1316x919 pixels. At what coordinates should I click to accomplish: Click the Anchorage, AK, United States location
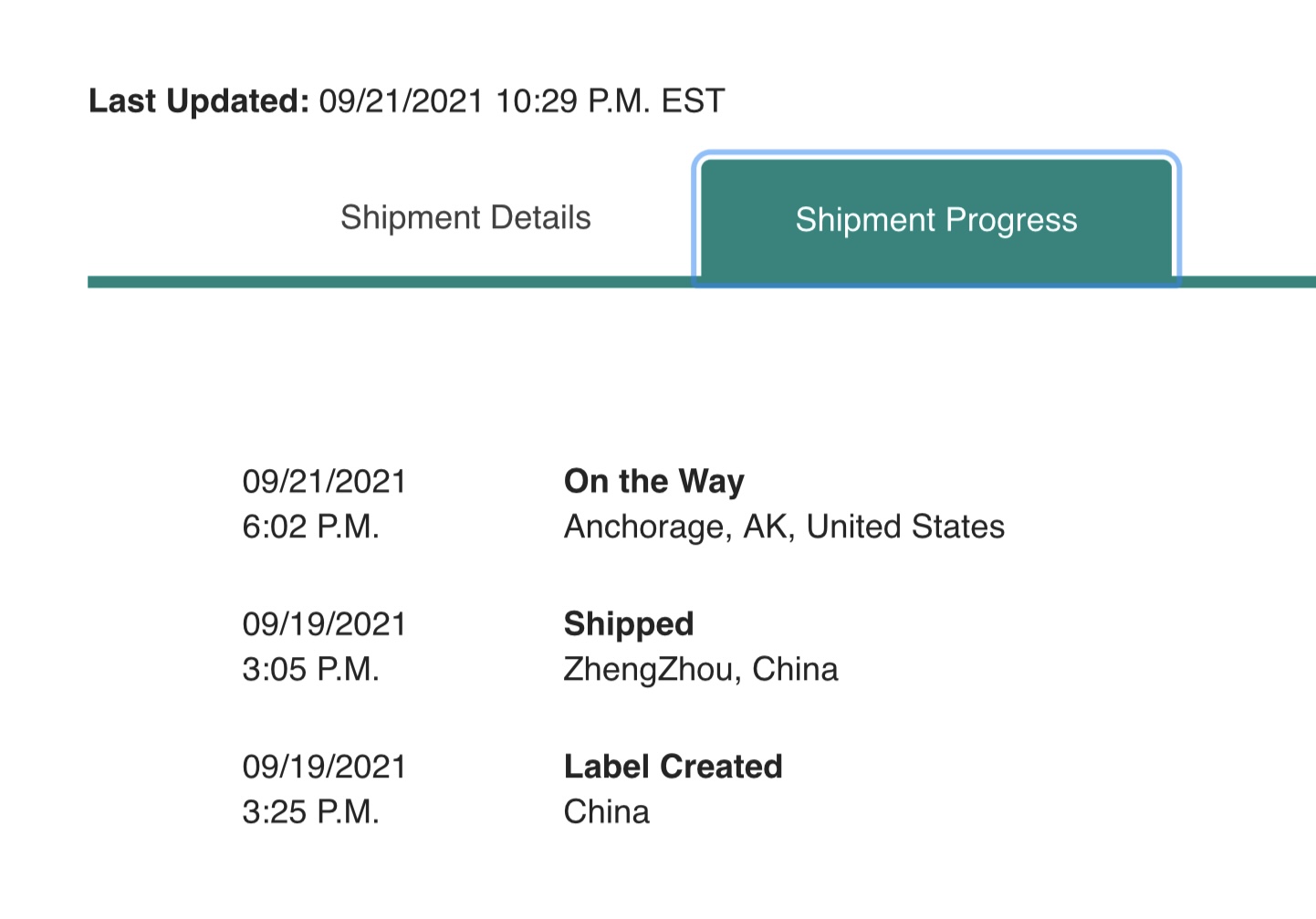[x=784, y=527]
